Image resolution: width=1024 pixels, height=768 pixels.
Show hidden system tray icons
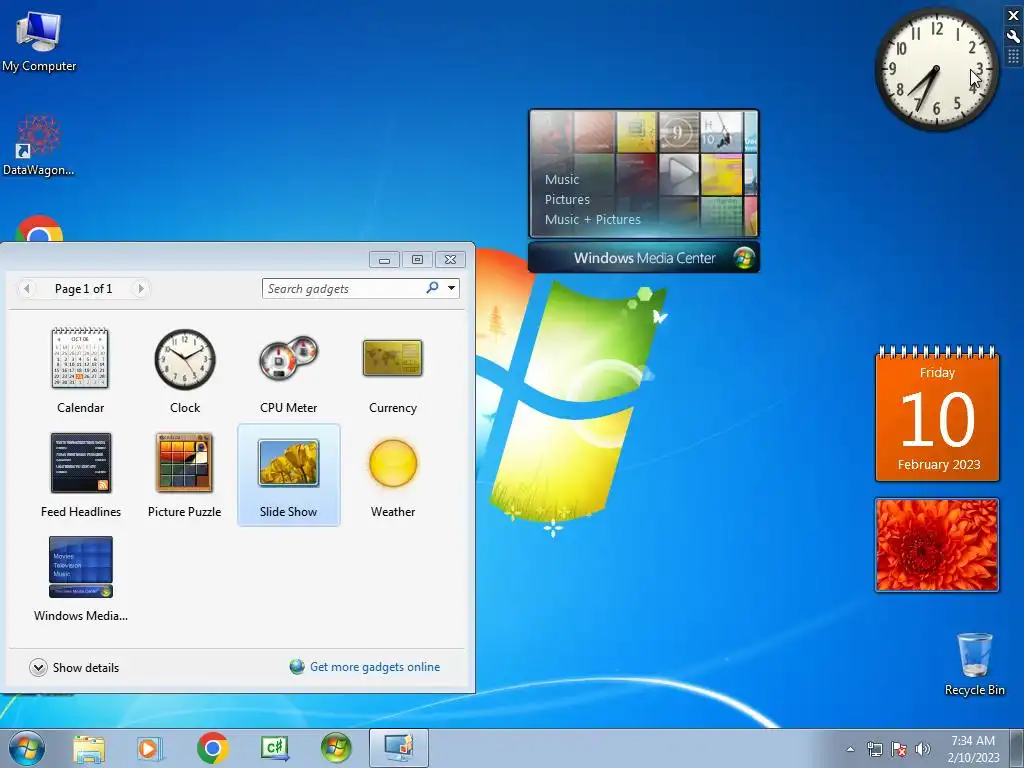point(850,749)
